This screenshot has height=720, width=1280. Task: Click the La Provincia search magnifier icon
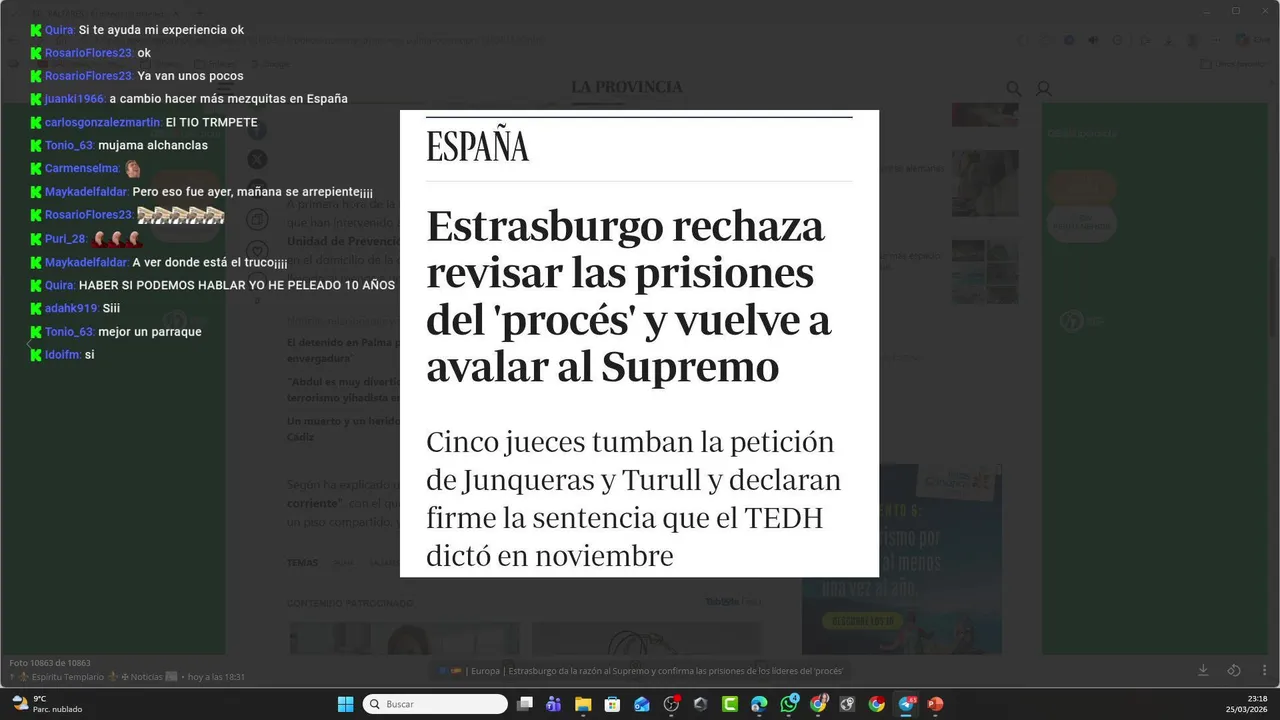(x=1013, y=89)
